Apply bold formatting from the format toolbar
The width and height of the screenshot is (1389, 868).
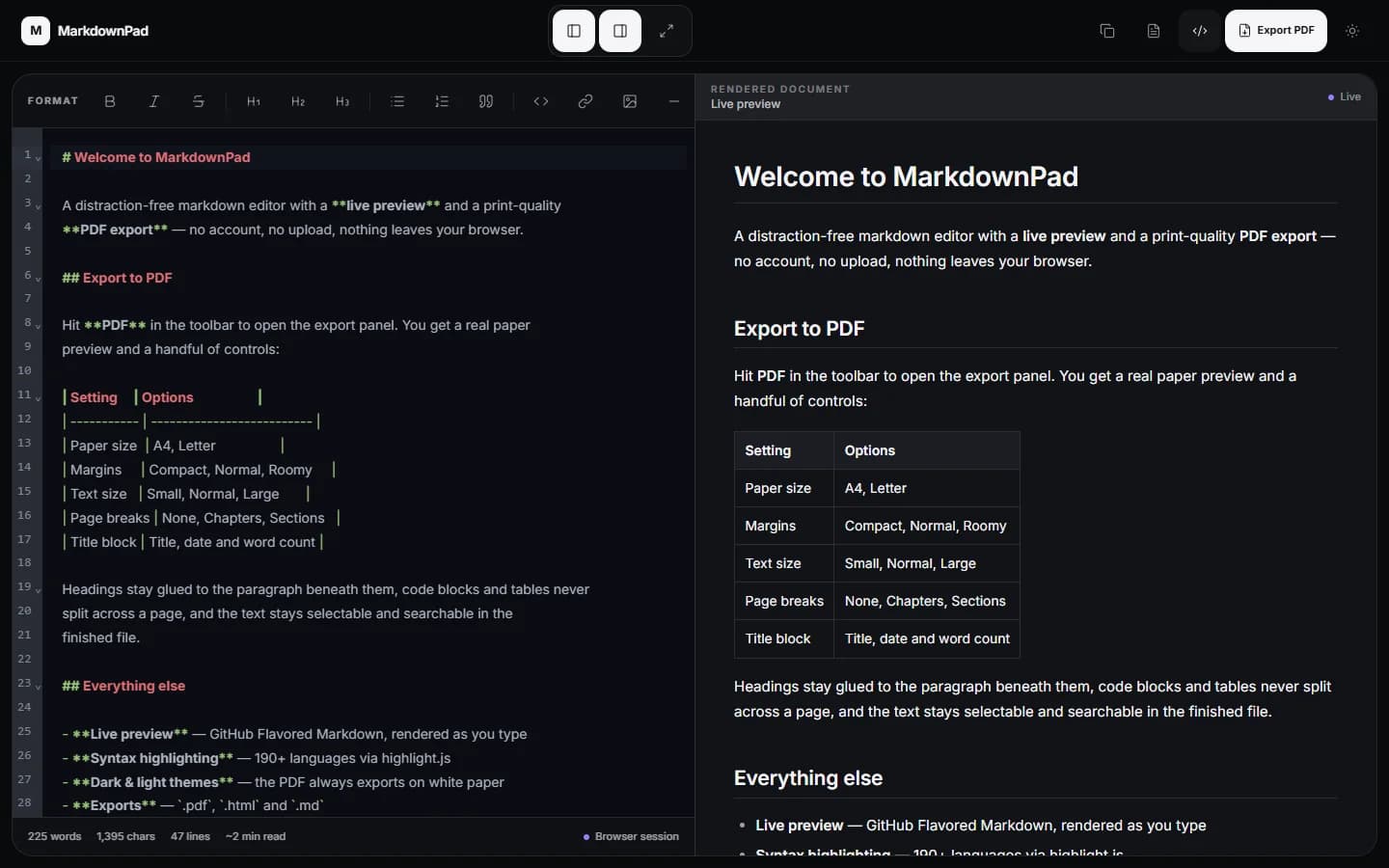(x=110, y=101)
